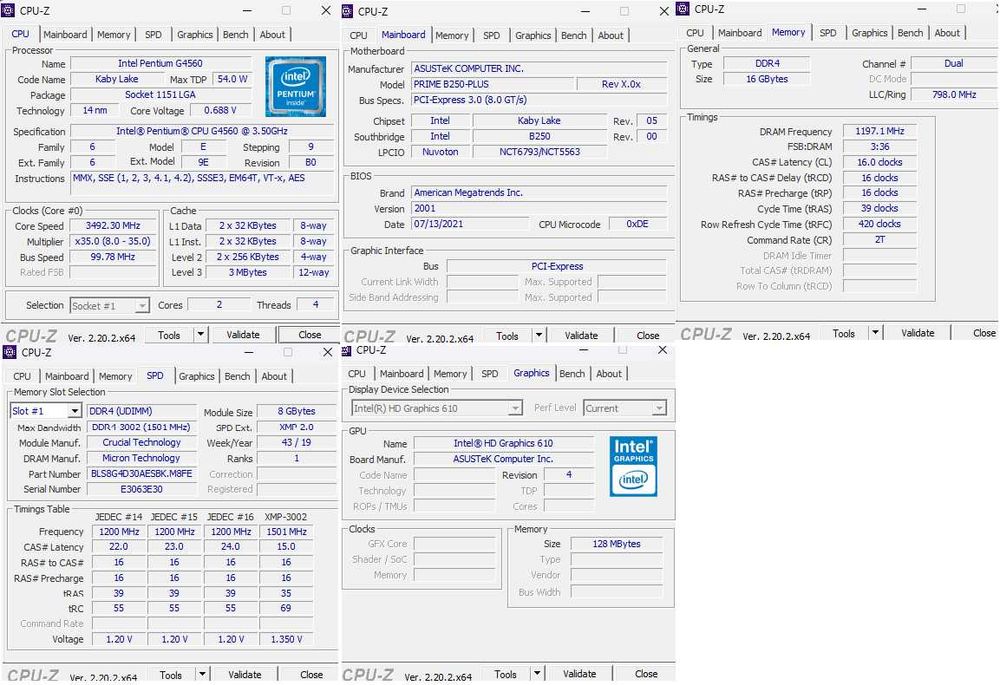
Task: Click the CPU-Z title icon in the Mainboard window
Action: click(x=348, y=11)
